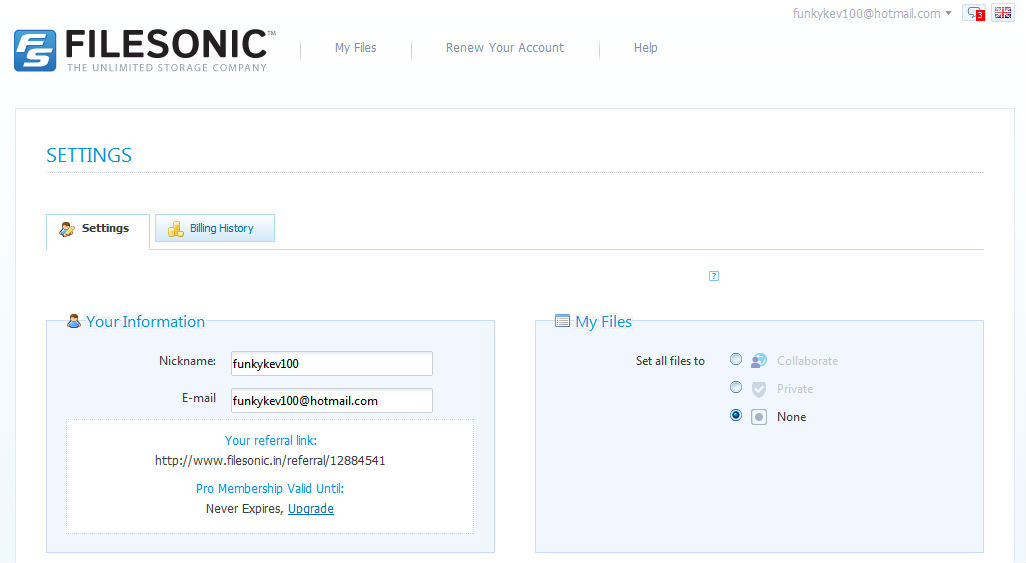Click the 'Nickname:' field label
Image resolution: width=1026 pixels, height=563 pixels.
coord(187,361)
